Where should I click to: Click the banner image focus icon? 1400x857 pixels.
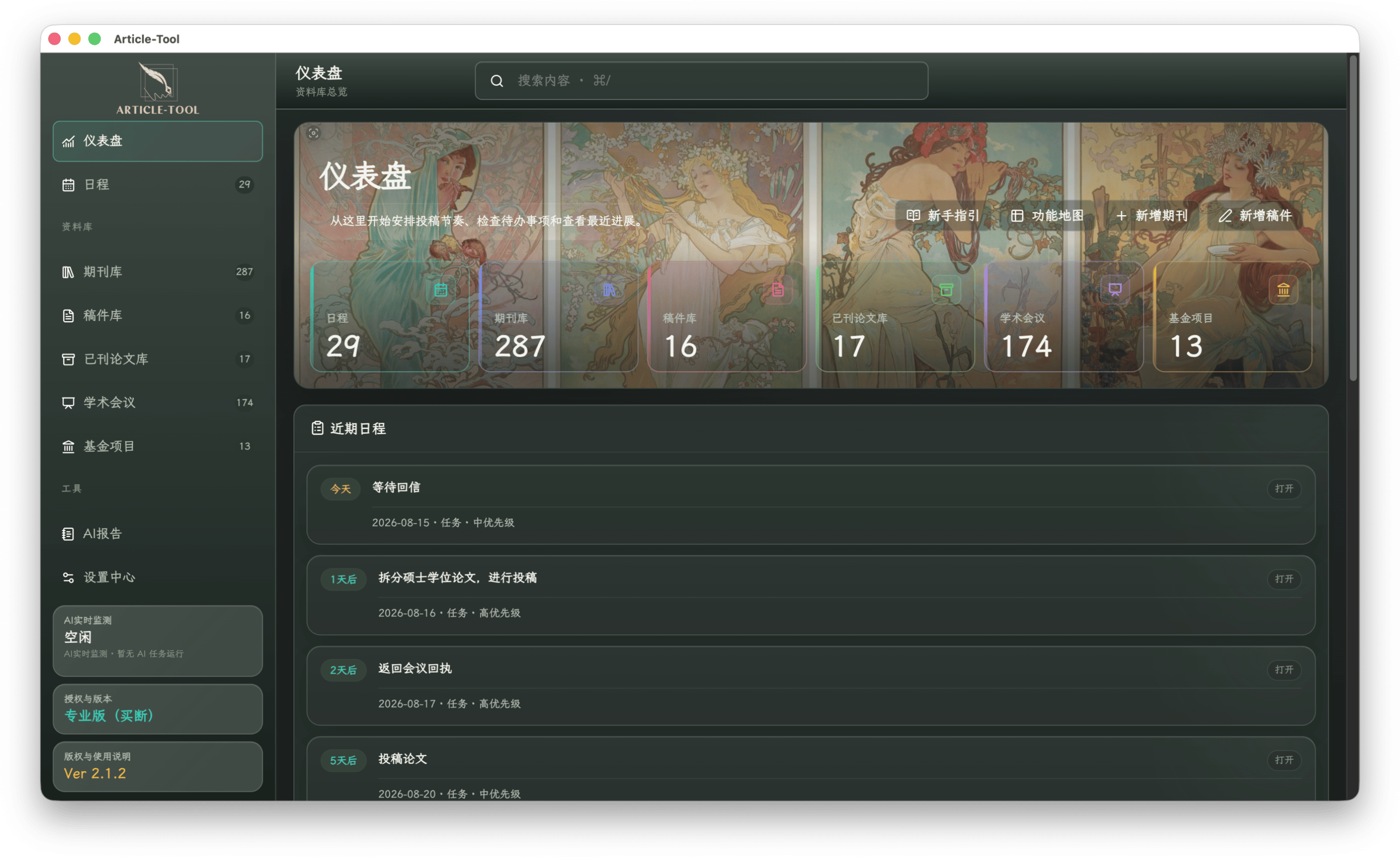(x=313, y=133)
